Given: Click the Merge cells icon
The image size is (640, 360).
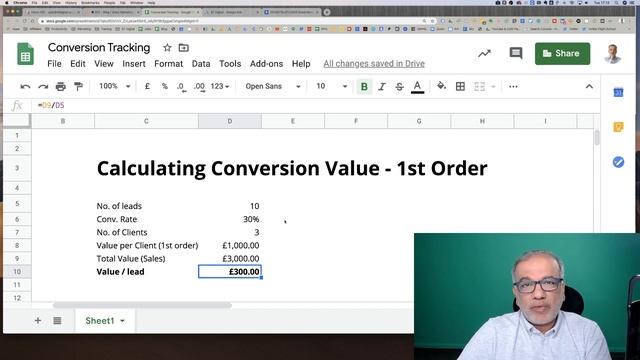Looking at the screenshot, I should coord(480,86).
